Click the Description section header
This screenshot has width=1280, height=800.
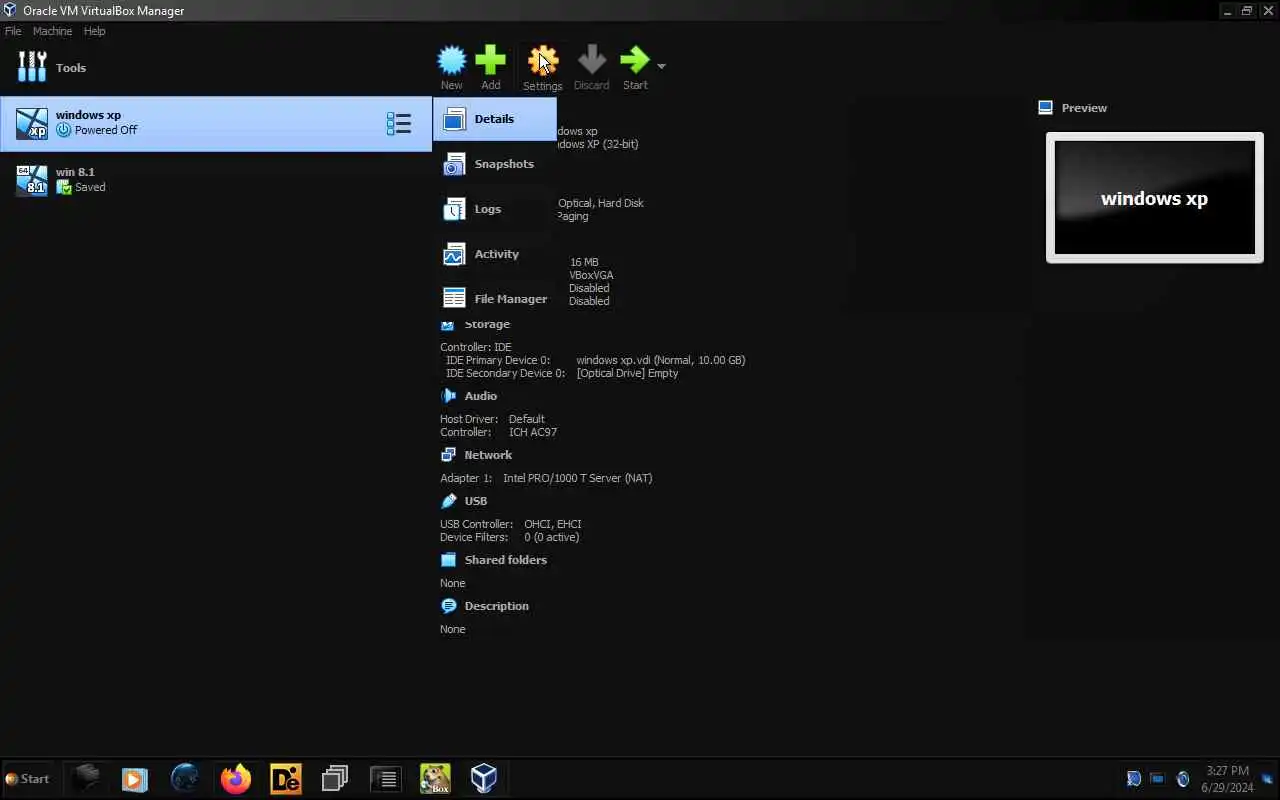point(497,606)
